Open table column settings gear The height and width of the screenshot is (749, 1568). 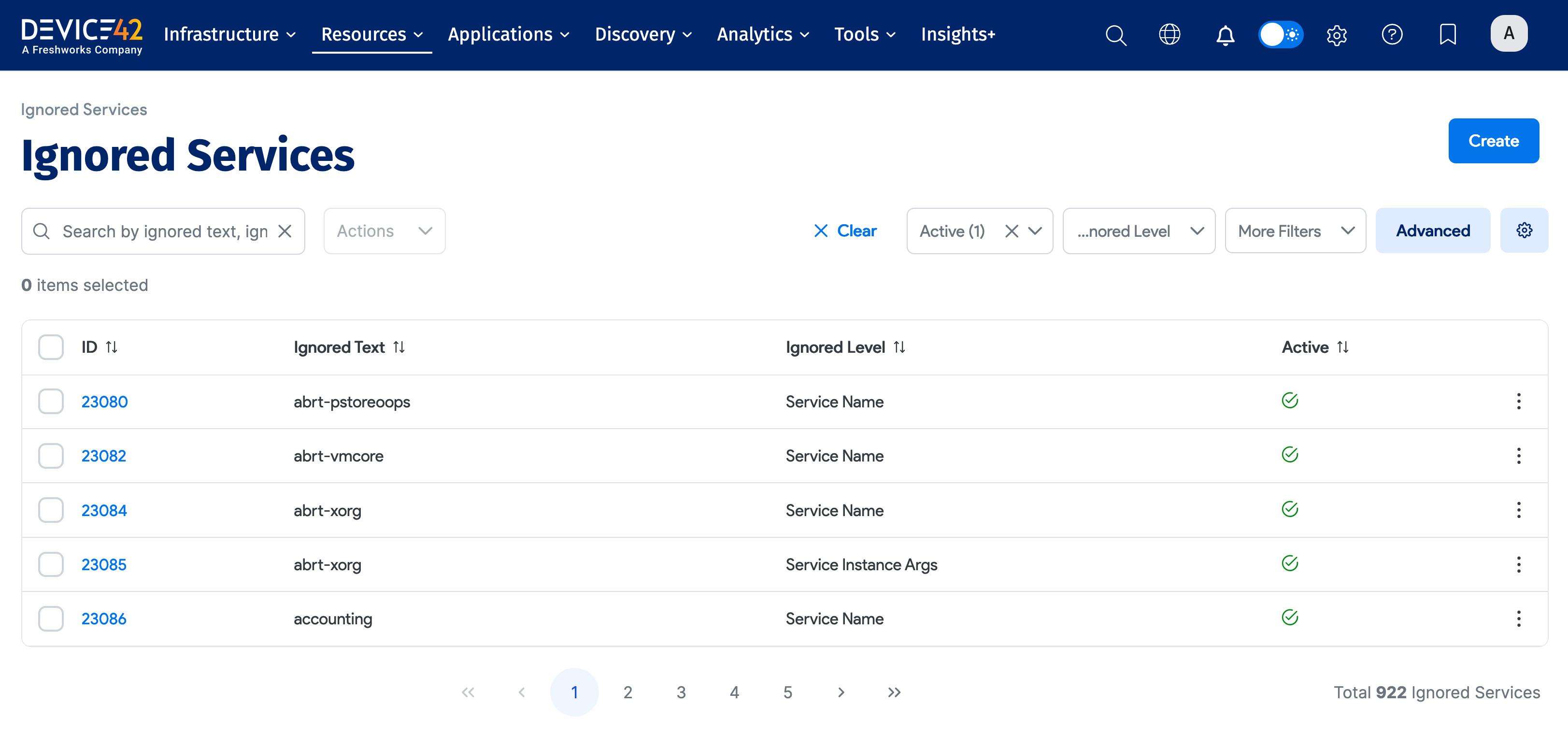tap(1524, 231)
